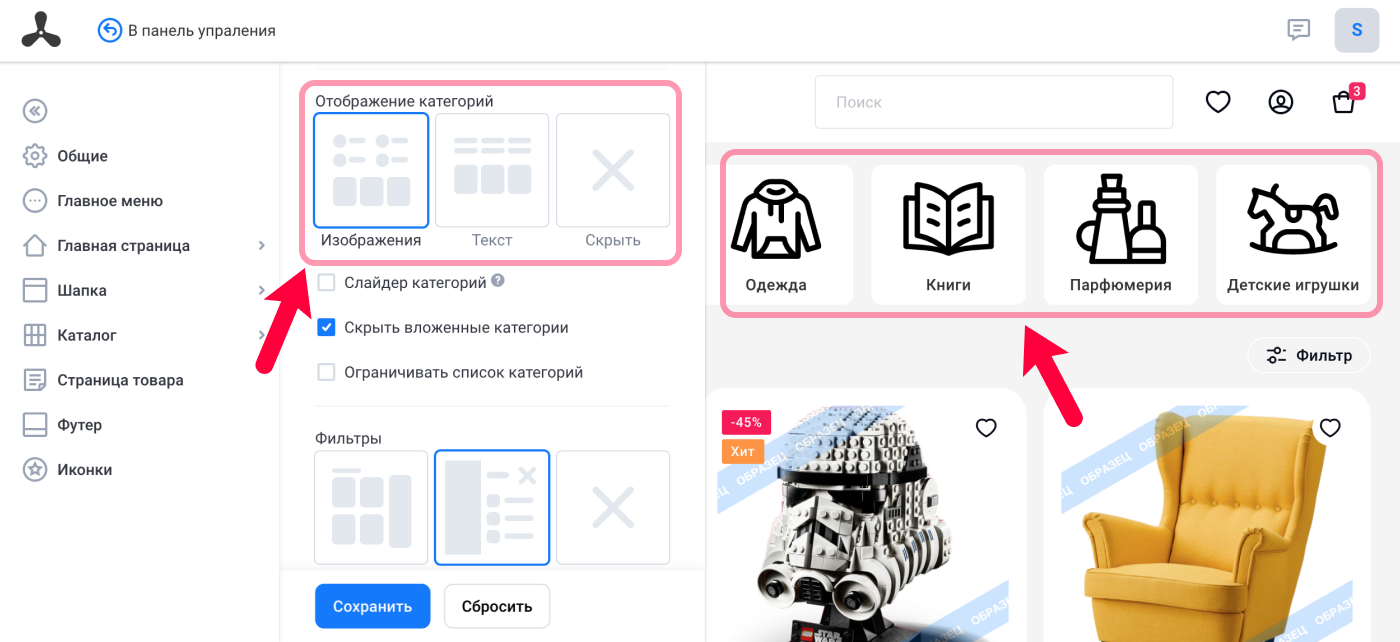
Task: Choose Текст category display option
Action: coord(492,171)
